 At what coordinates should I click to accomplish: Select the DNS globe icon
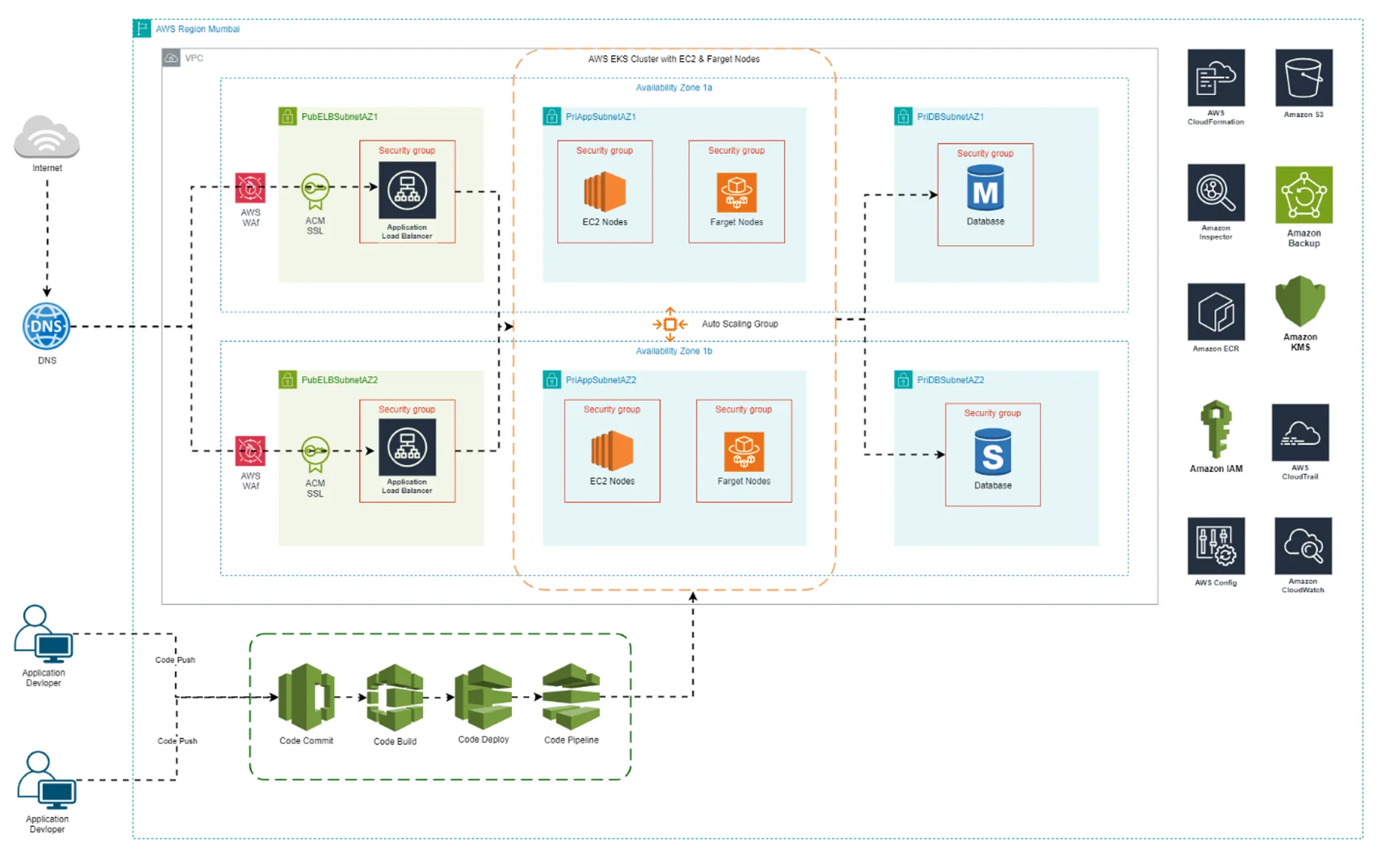tap(47, 326)
